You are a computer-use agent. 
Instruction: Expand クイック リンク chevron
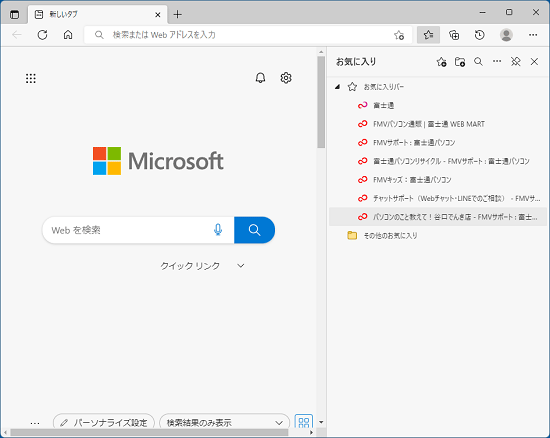pos(240,266)
